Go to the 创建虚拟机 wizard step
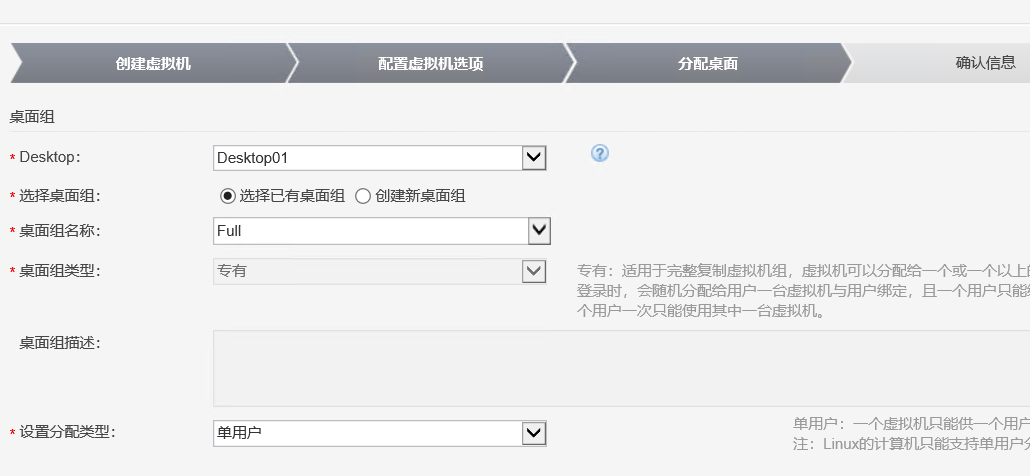This screenshot has height=476, width=1030. [x=153, y=64]
